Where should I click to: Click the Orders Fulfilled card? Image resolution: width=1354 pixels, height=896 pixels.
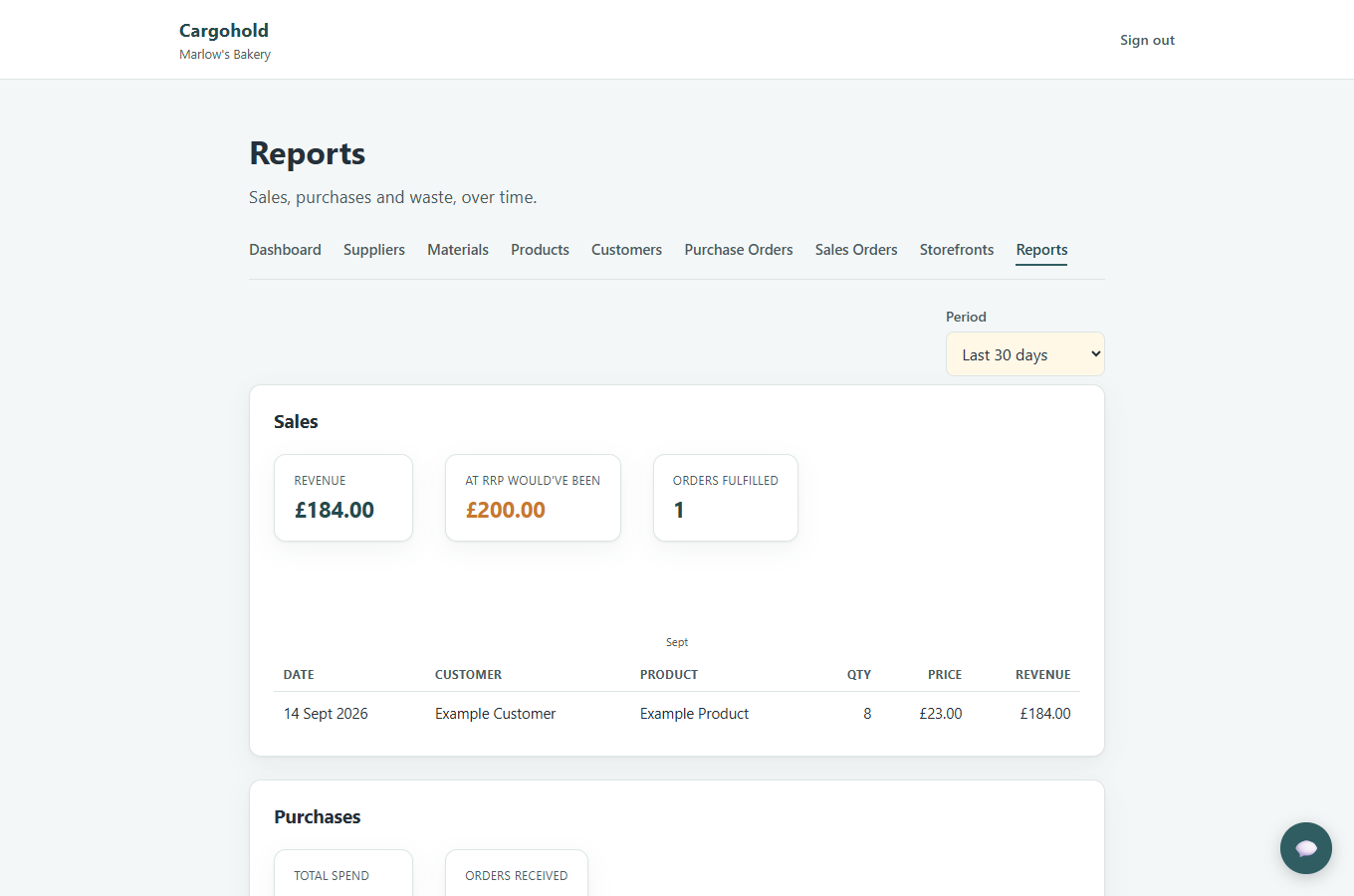pyautogui.click(x=726, y=498)
